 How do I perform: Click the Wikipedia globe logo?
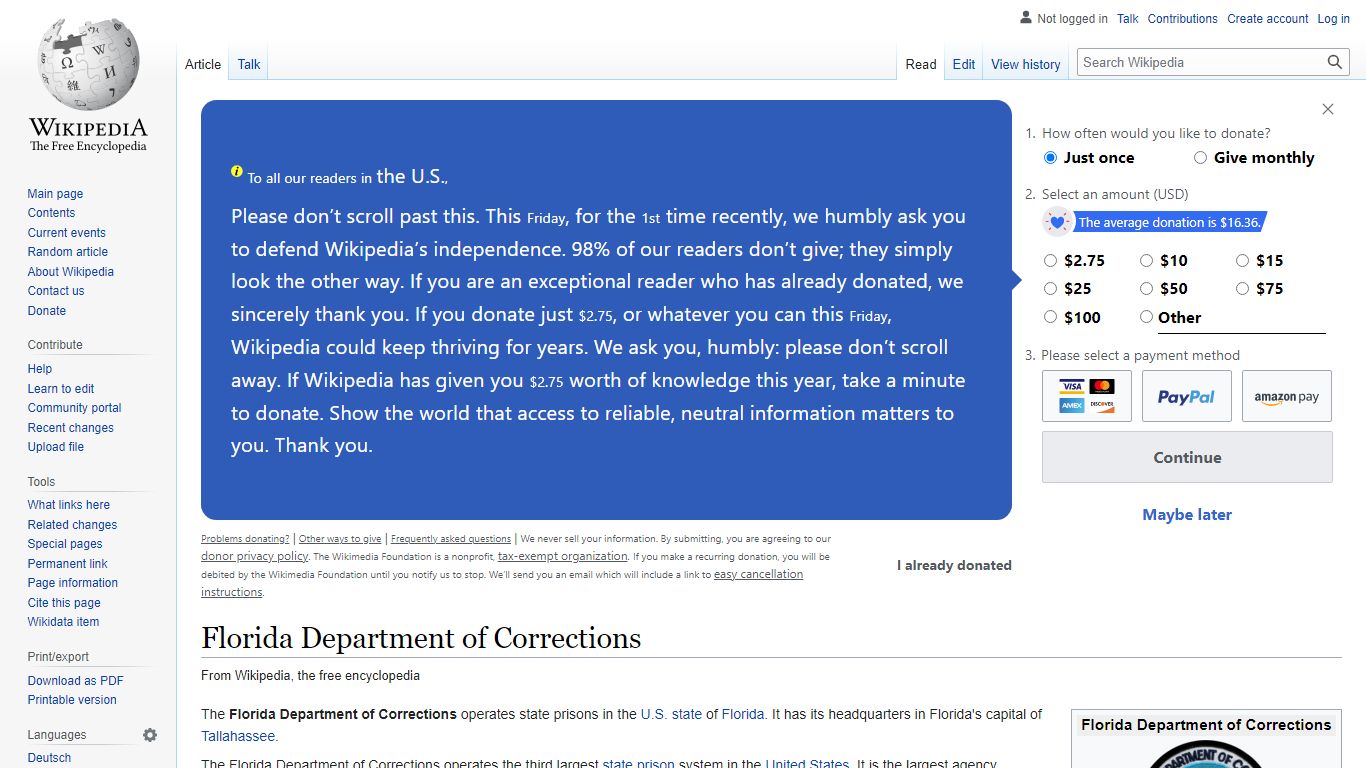[x=88, y=64]
